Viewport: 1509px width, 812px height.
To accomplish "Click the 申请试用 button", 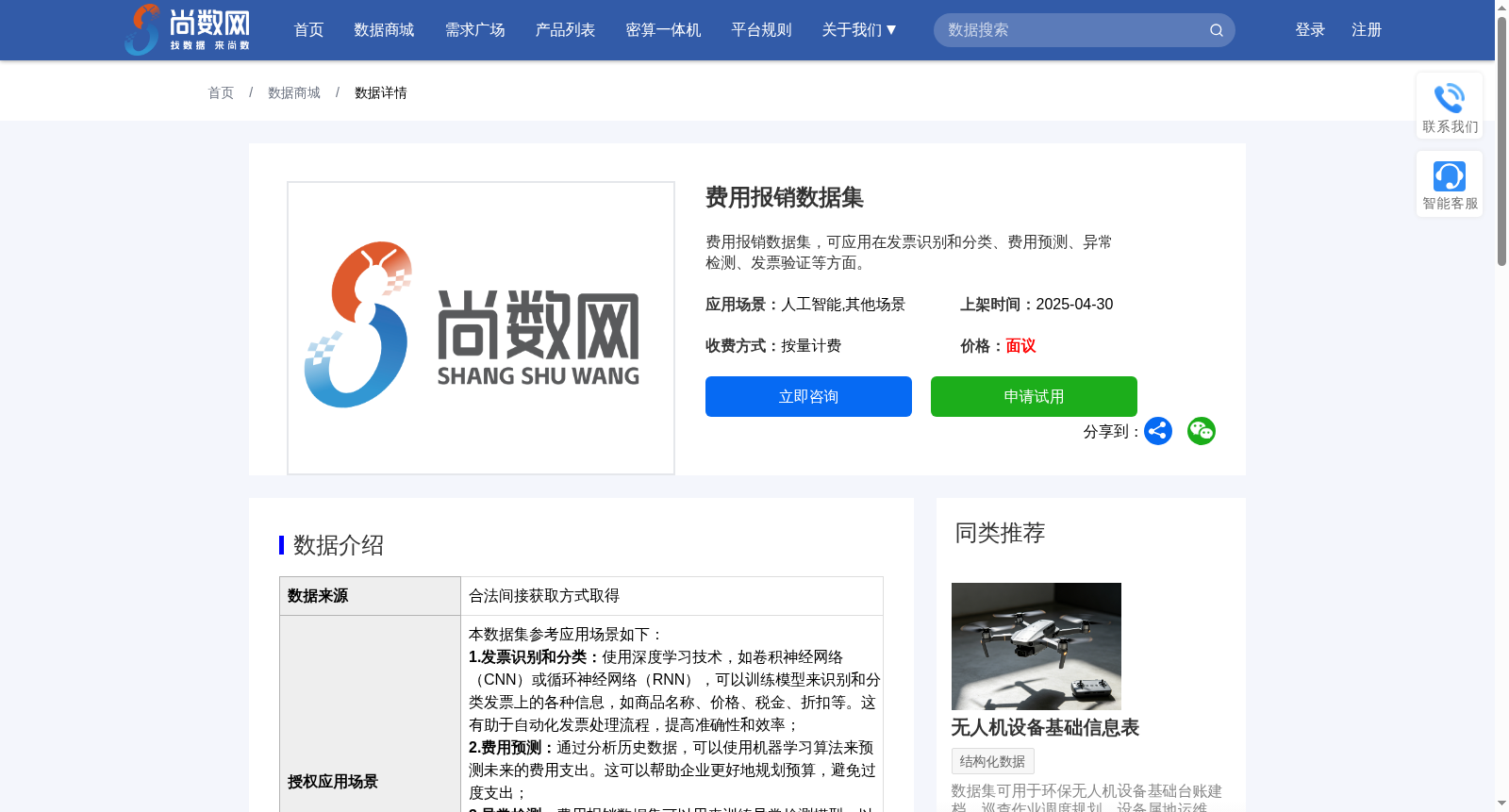I will [x=1034, y=396].
